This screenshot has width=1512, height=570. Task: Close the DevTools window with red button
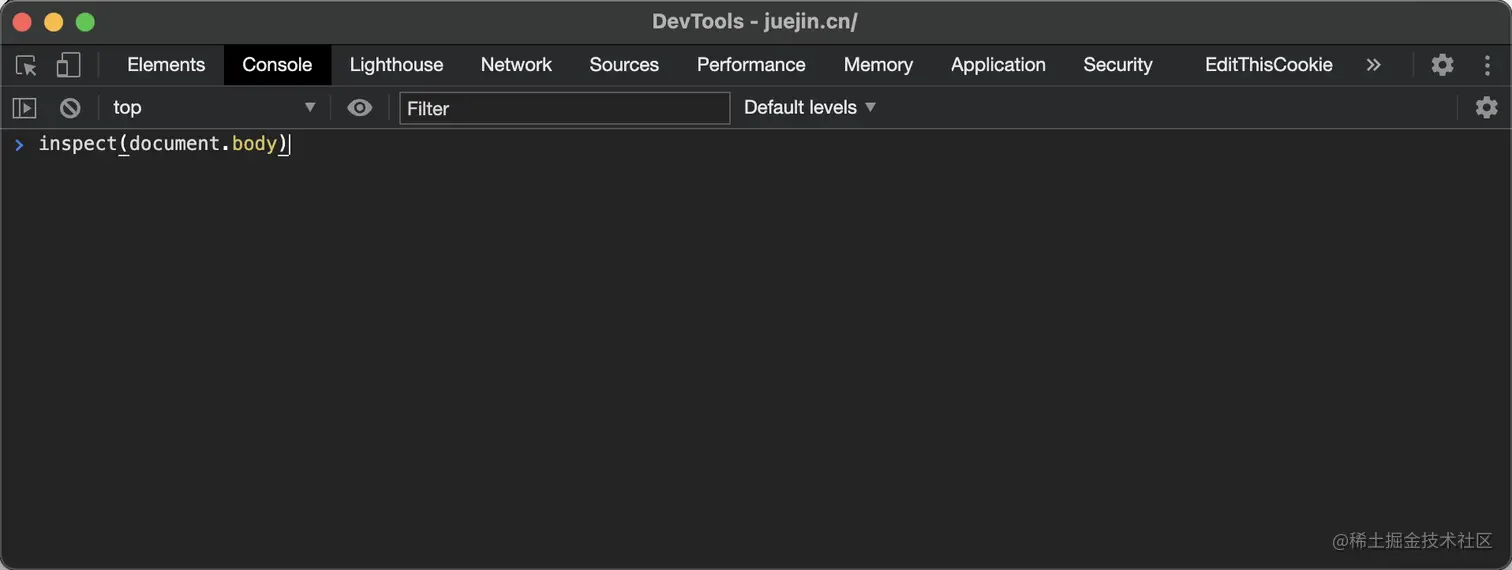click(x=22, y=22)
